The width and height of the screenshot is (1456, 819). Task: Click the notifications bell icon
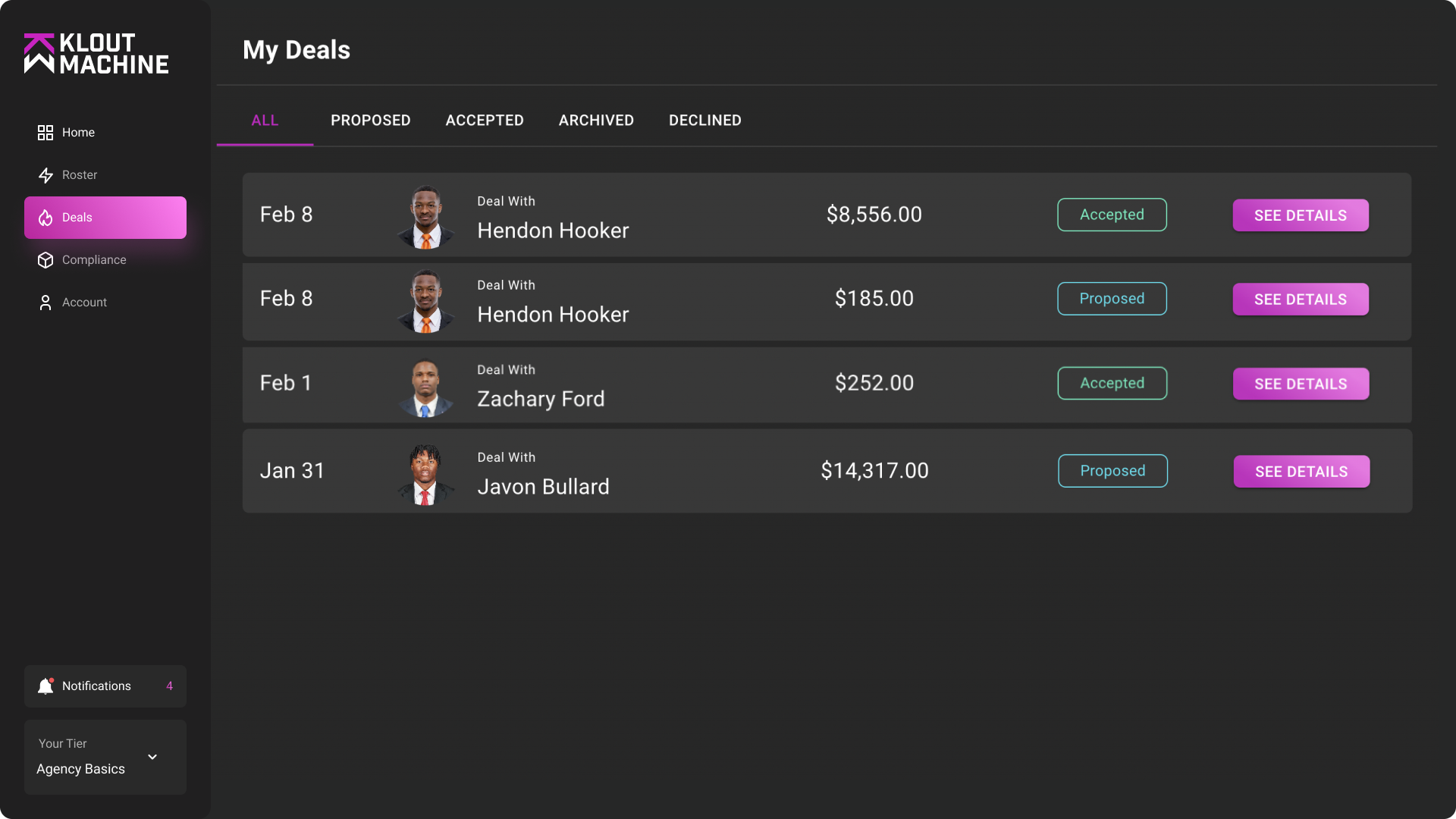[x=45, y=686]
